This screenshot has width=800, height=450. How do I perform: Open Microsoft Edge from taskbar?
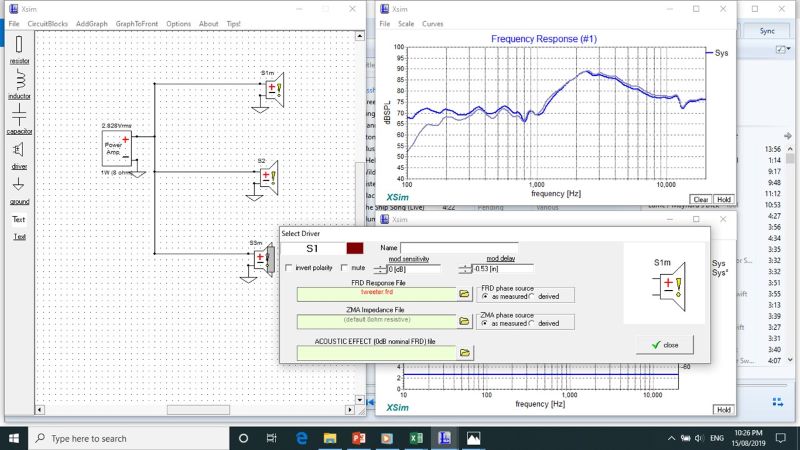pos(301,438)
